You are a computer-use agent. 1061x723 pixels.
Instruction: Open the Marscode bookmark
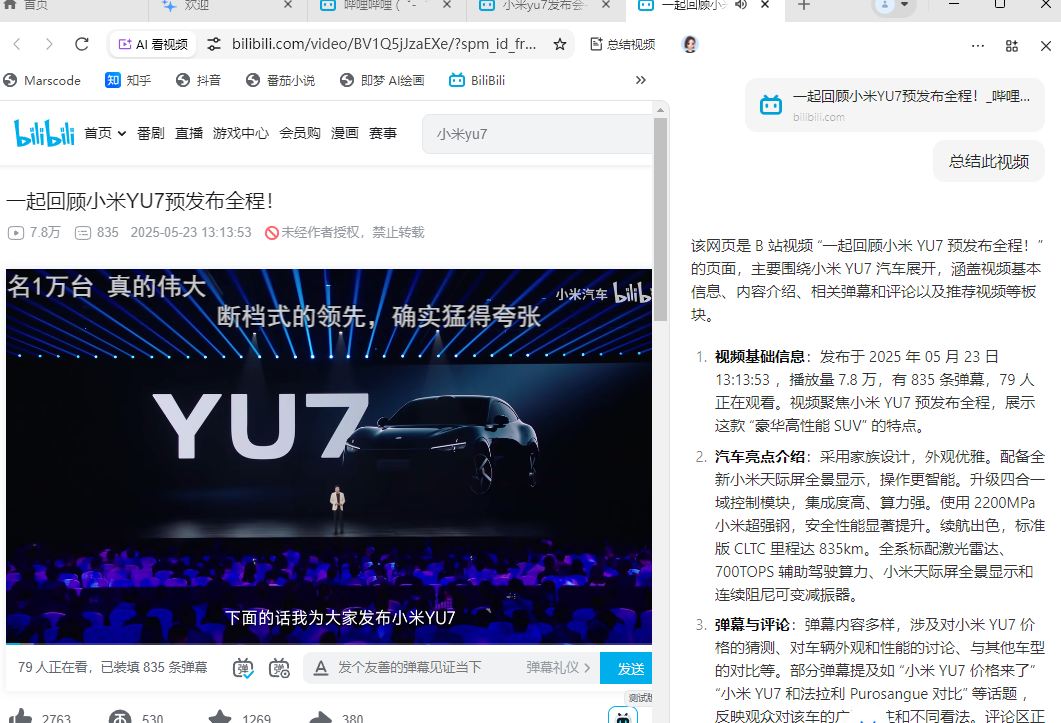coord(42,81)
